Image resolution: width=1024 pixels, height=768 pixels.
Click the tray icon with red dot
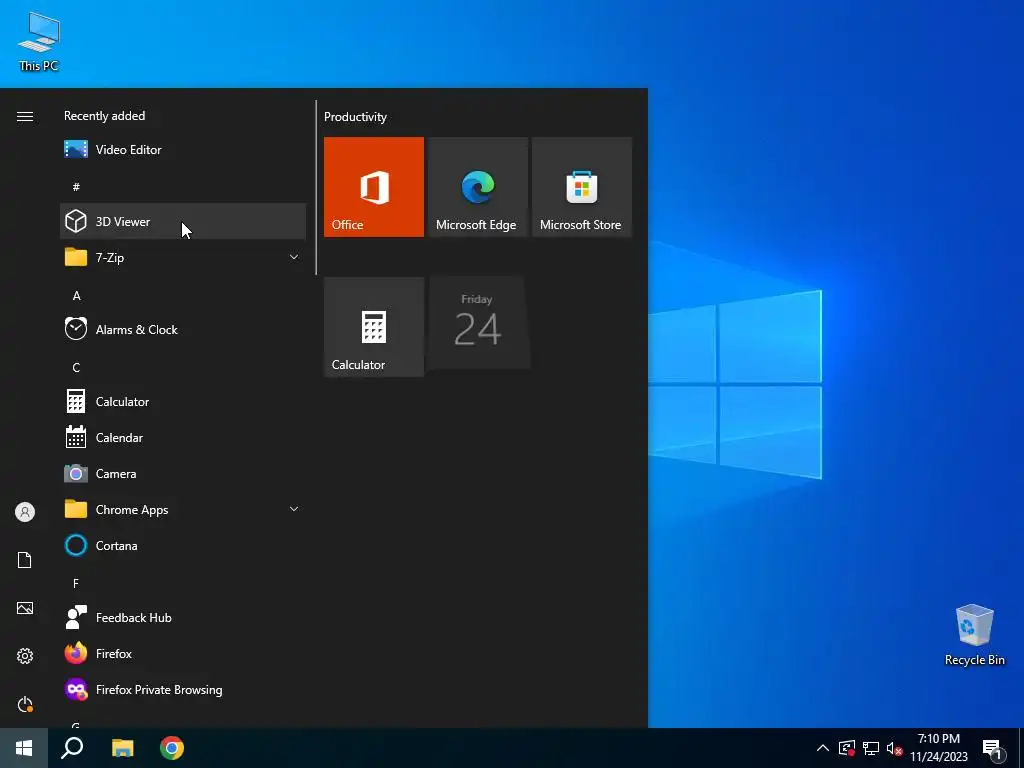847,748
